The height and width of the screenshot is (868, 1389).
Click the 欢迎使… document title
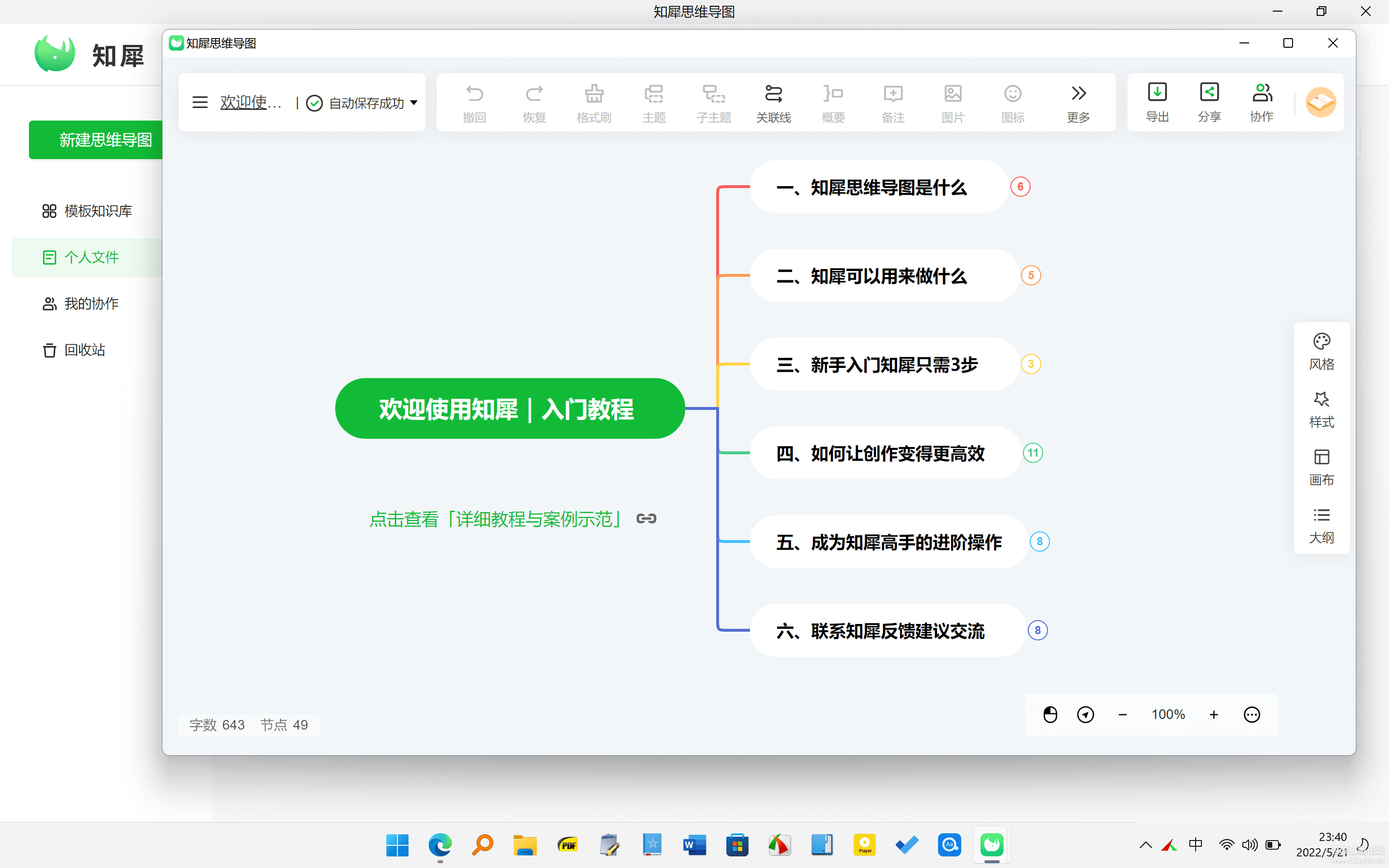coord(251,102)
